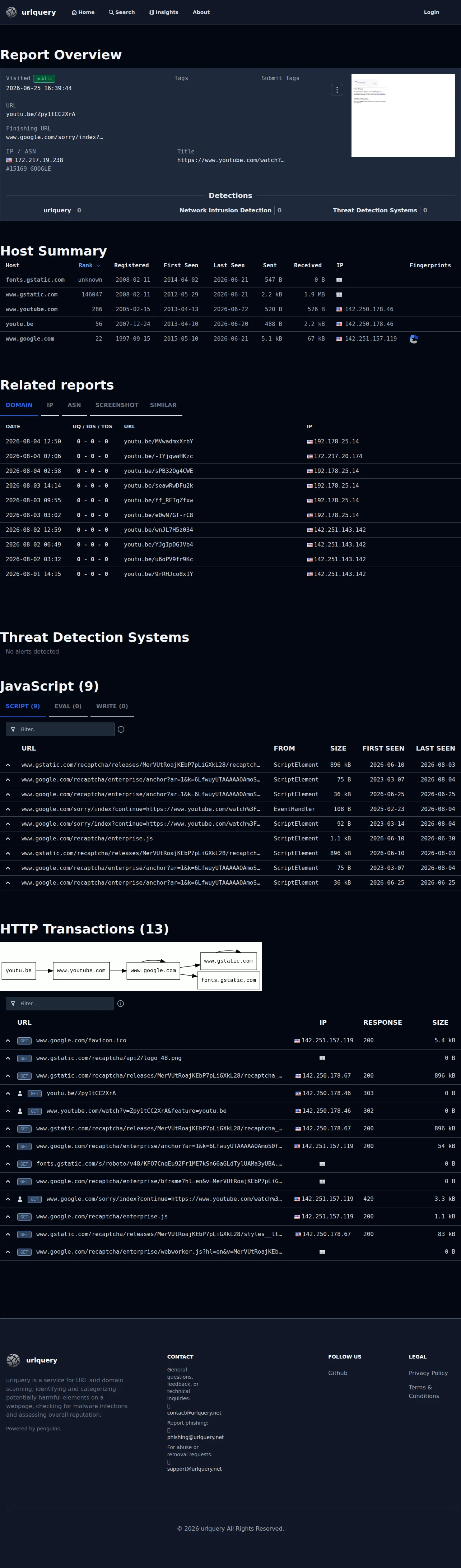Click the public tag beside Visited
The width and height of the screenshot is (461, 1568).
44,79
